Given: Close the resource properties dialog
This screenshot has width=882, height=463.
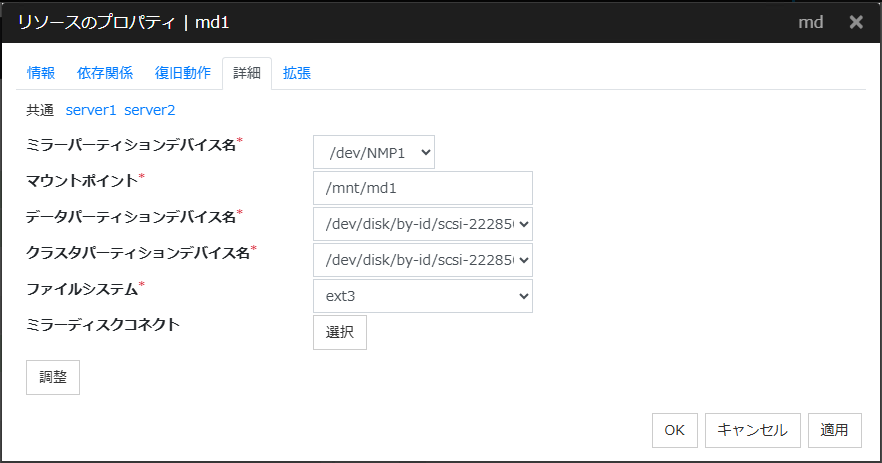Looking at the screenshot, I should coord(856,22).
